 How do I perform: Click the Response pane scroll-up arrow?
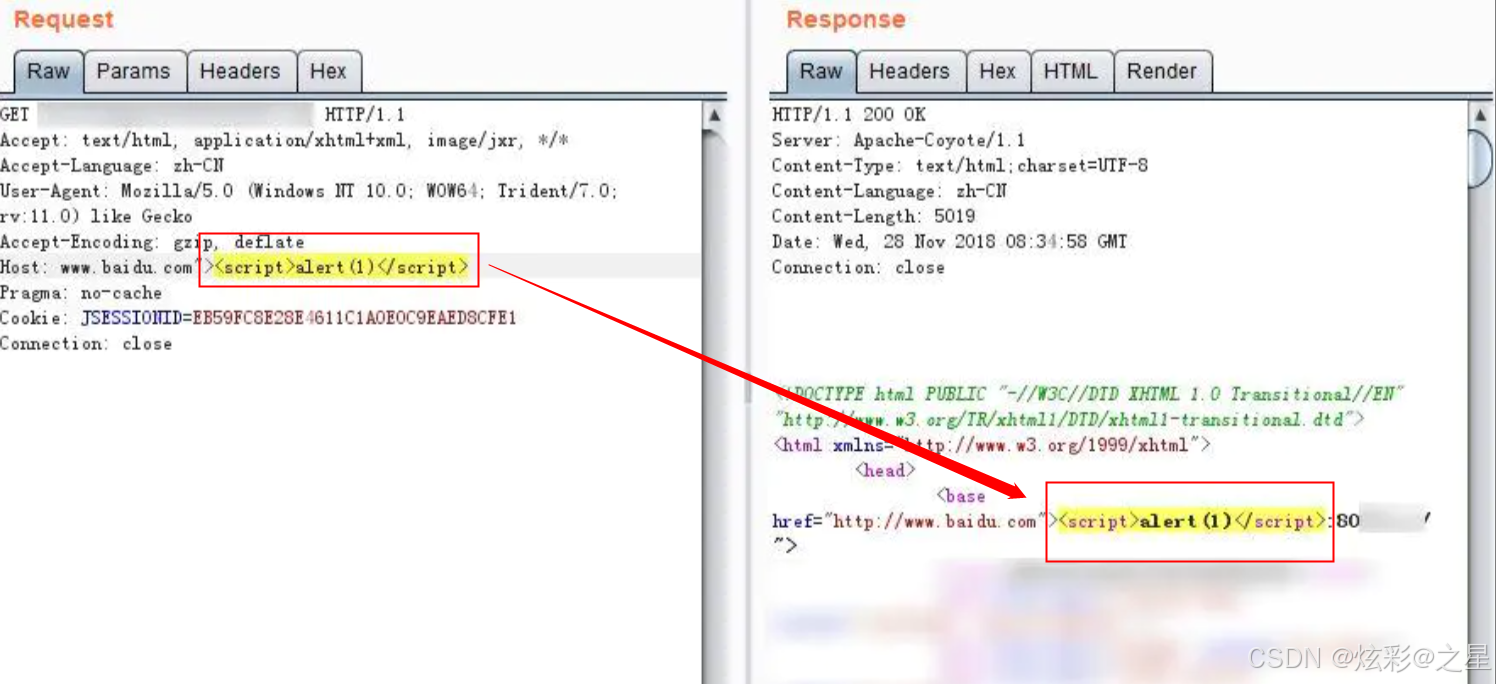1481,117
